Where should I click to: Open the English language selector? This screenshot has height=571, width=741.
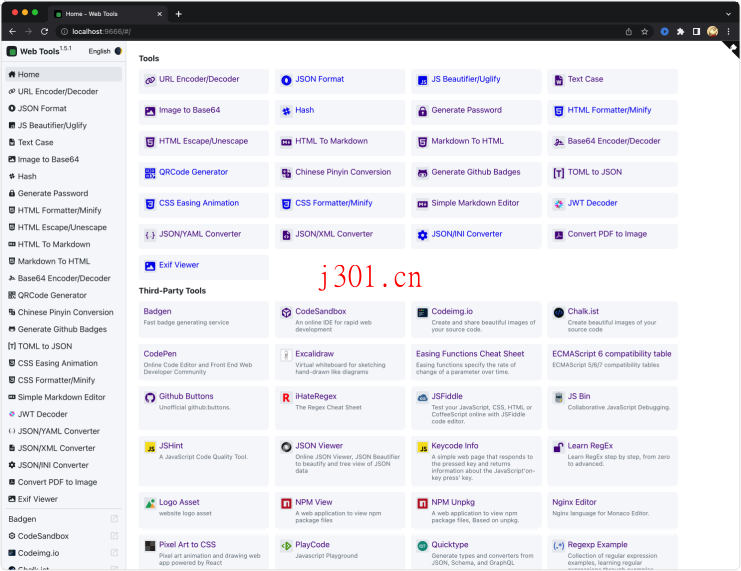[99, 51]
